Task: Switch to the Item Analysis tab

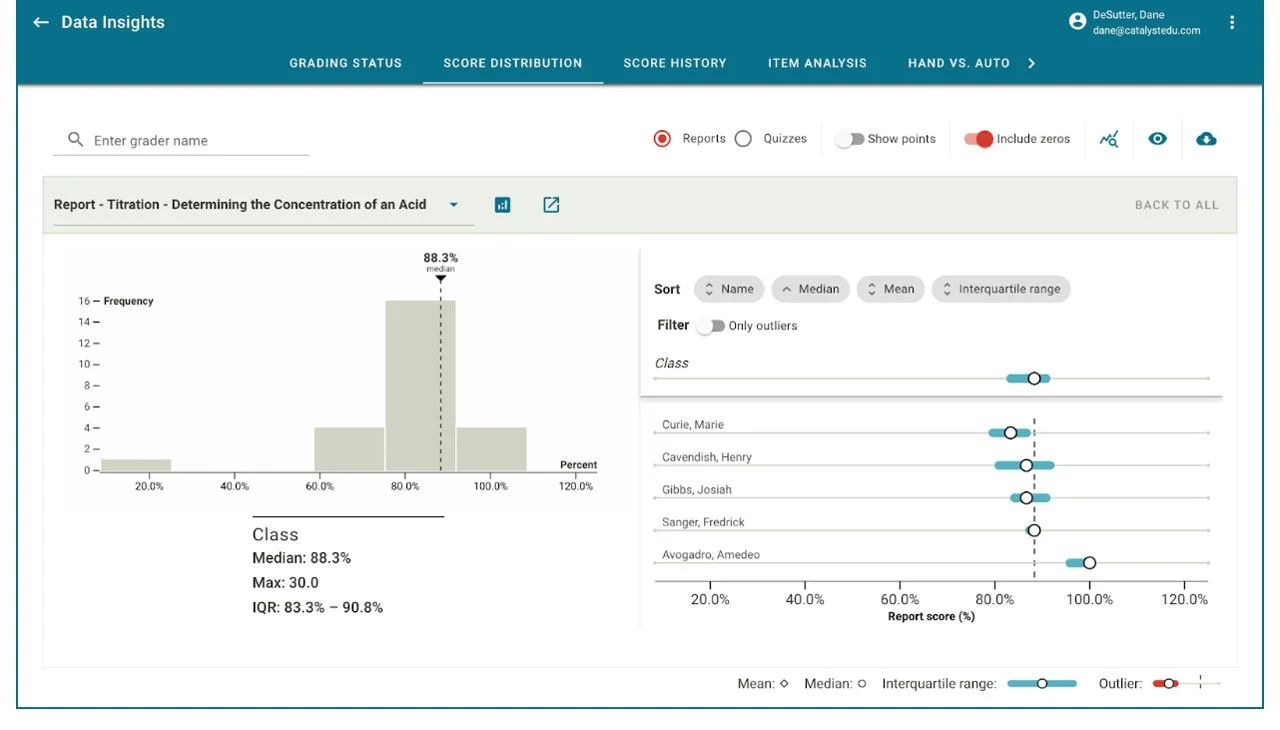Action: point(817,63)
